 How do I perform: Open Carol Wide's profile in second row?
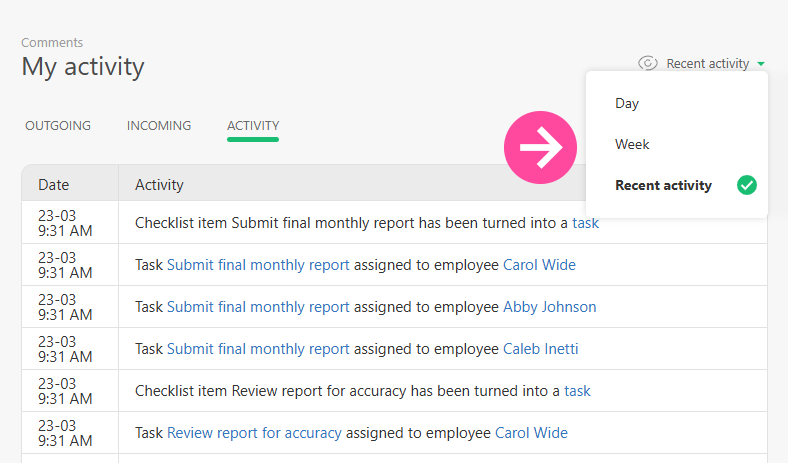(539, 265)
